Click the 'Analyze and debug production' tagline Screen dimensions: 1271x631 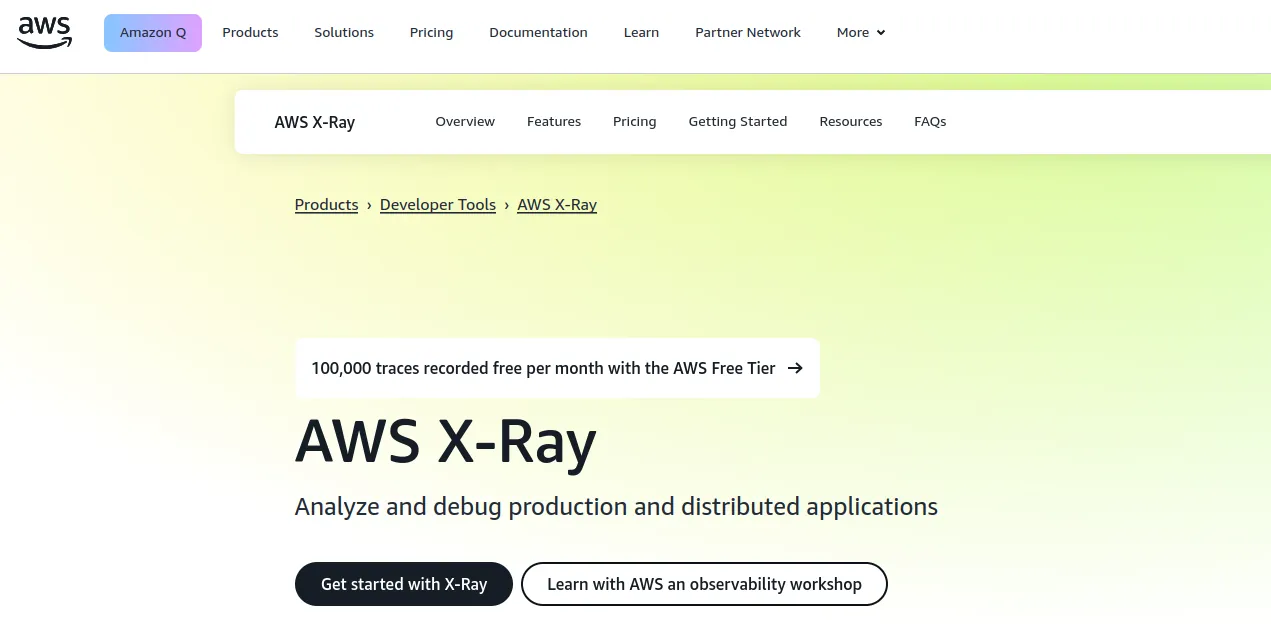pos(616,507)
